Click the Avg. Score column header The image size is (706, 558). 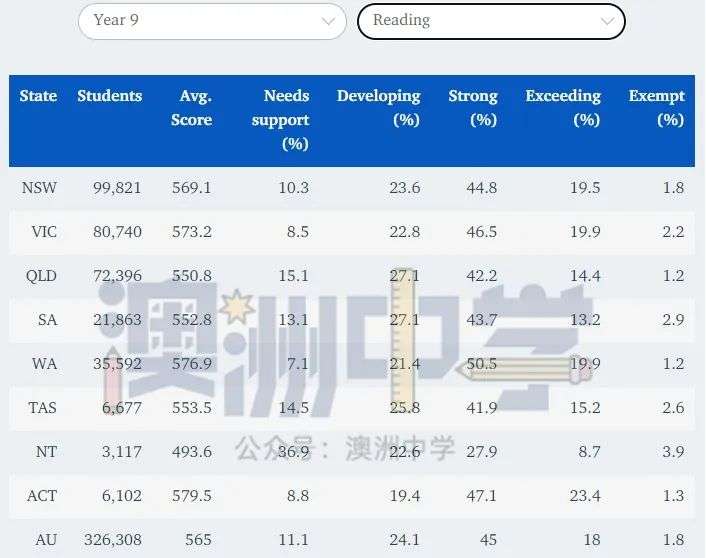[x=195, y=108]
